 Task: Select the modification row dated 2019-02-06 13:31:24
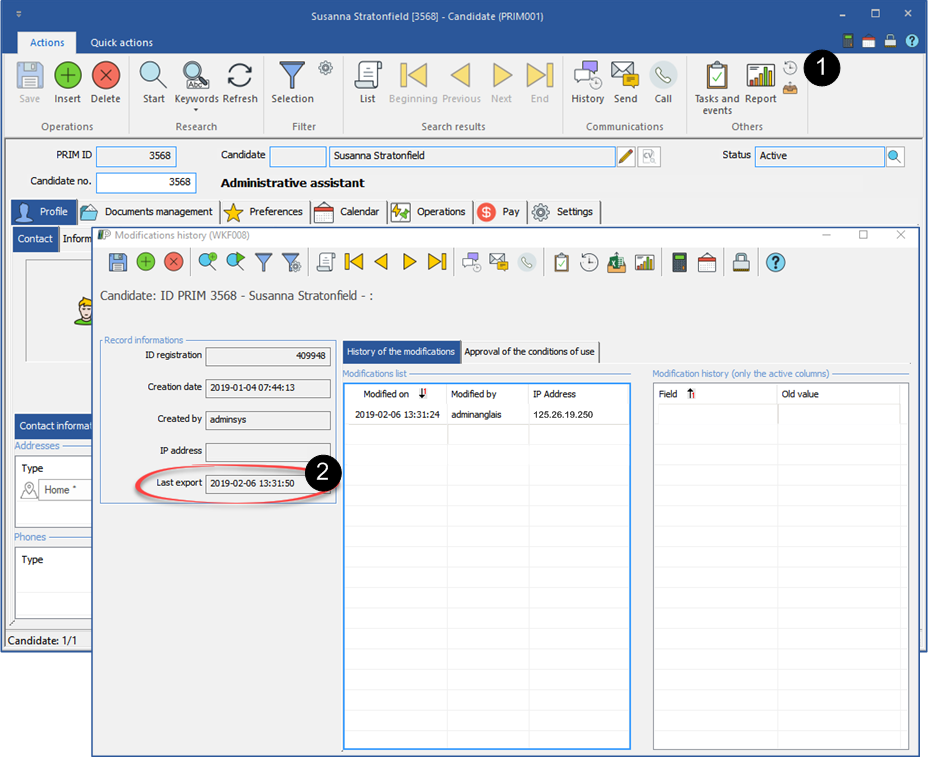[x=486, y=415]
